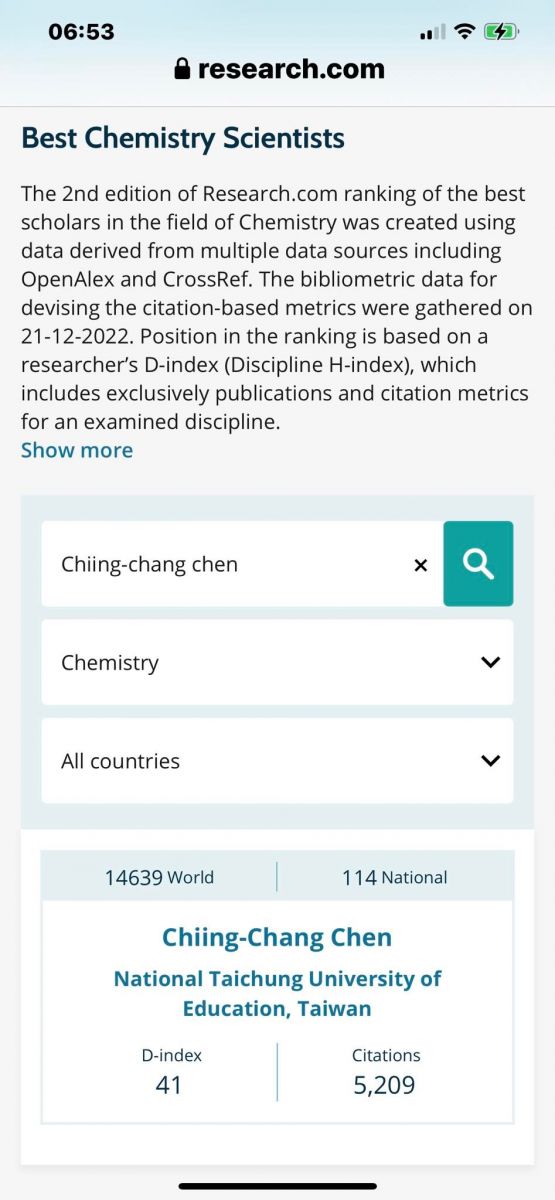Screen dimensions: 555x1200
Task: Tap the research.com address bar
Action: 278,68
